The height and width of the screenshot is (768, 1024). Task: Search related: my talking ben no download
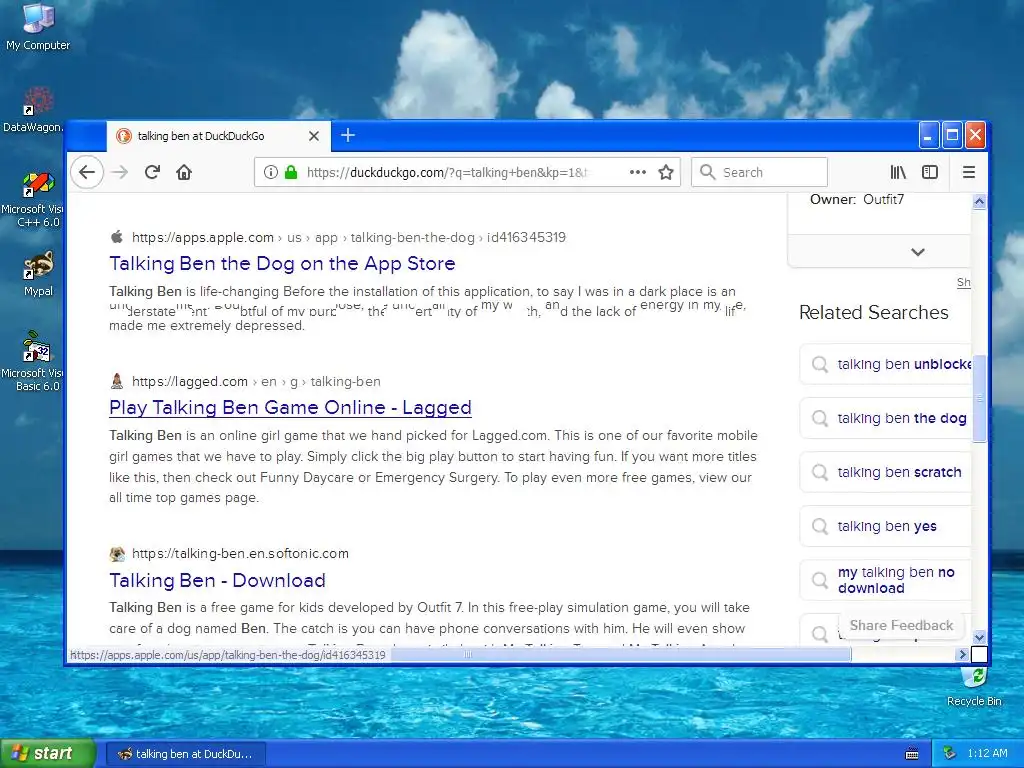pos(886,580)
